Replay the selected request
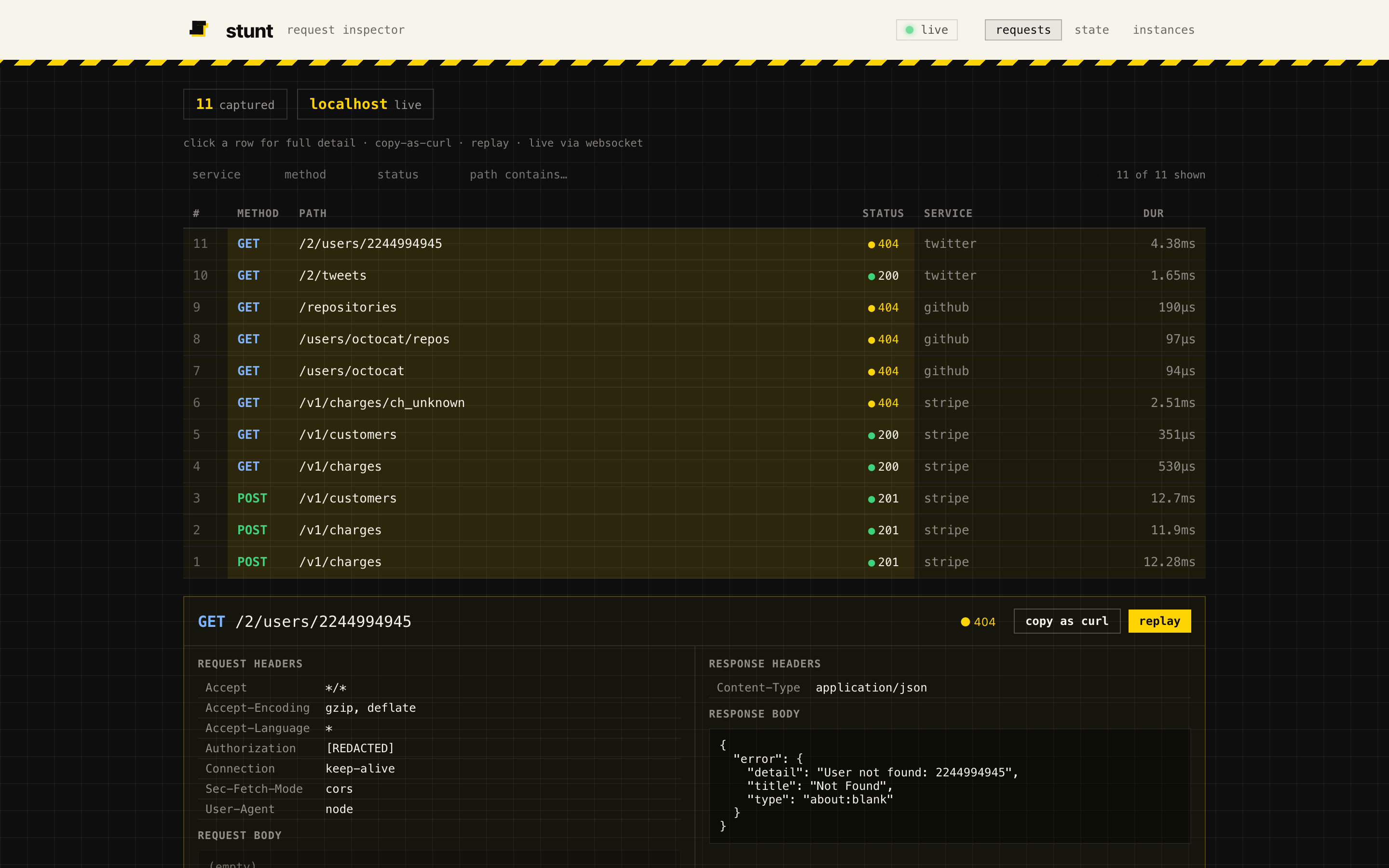Screen dimensions: 1389x868 pyautogui.click(x=1159, y=621)
